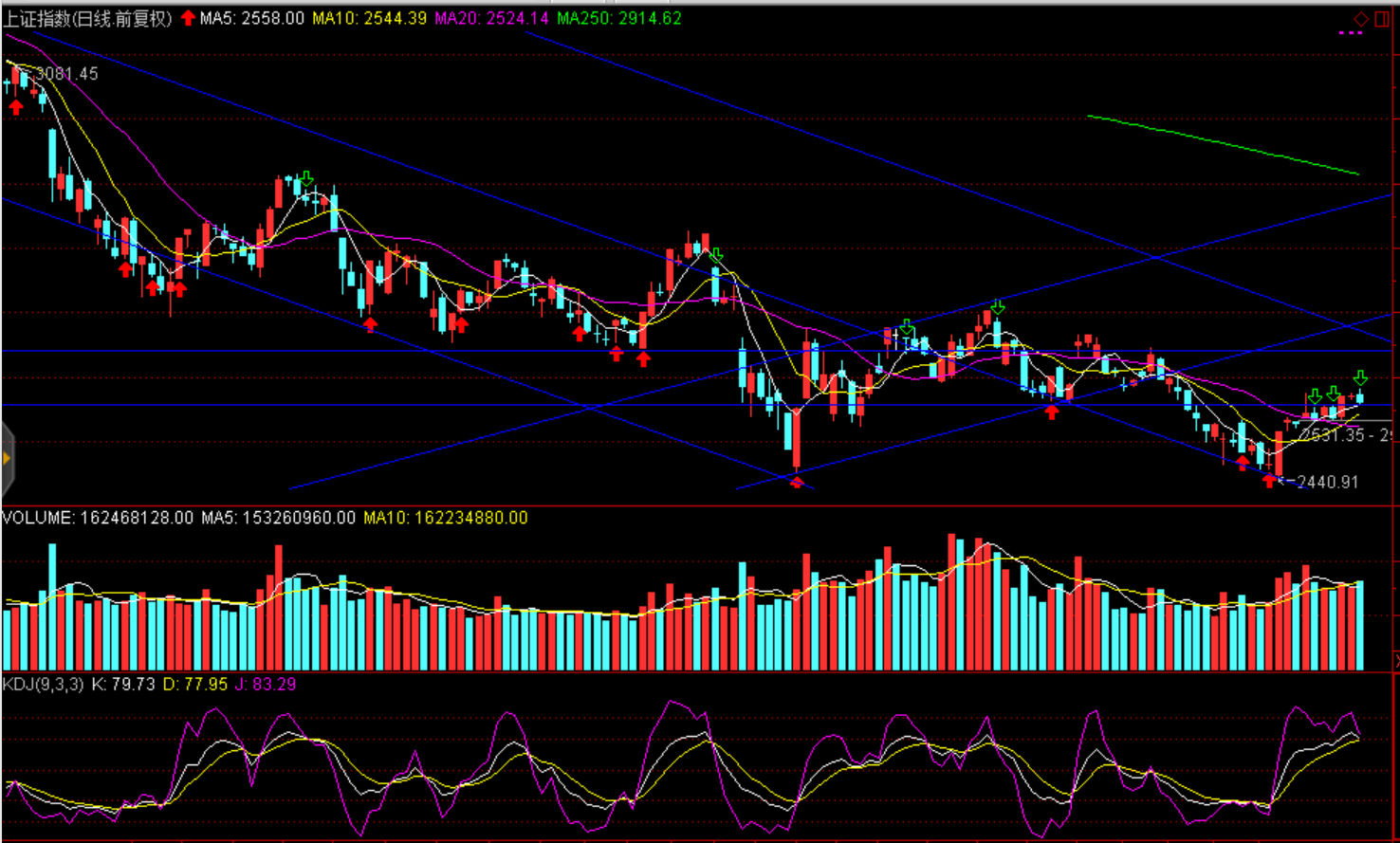The height and width of the screenshot is (843, 1400).
Task: Click the volume MA10: 162234880.00 label
Action: tap(445, 518)
